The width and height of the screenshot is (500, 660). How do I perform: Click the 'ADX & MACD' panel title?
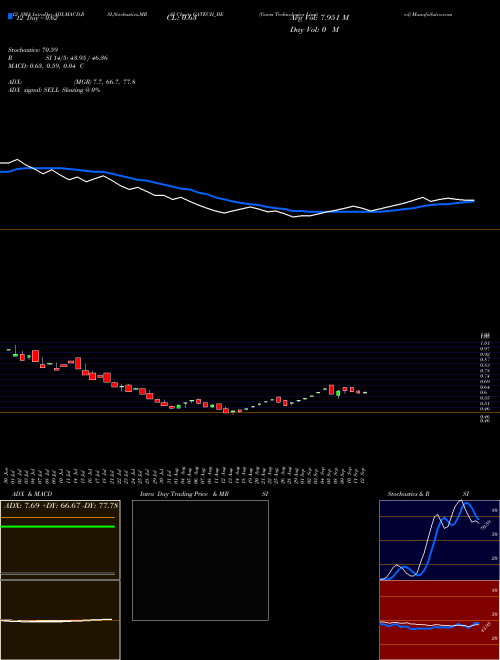pos(32,494)
